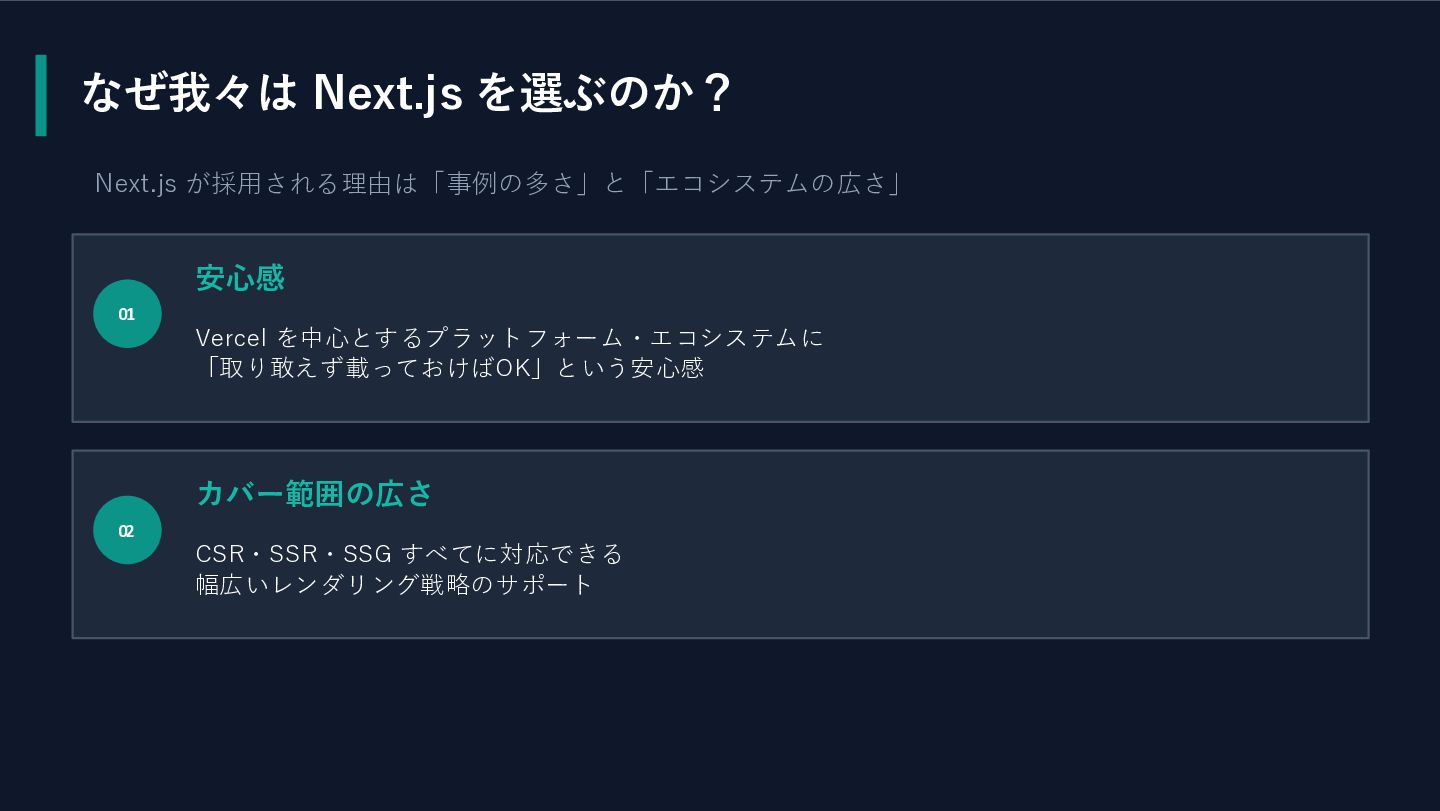Click 「エコシステムの広さ」 in the subtitle
The image size is (1440, 811).
pos(771,183)
